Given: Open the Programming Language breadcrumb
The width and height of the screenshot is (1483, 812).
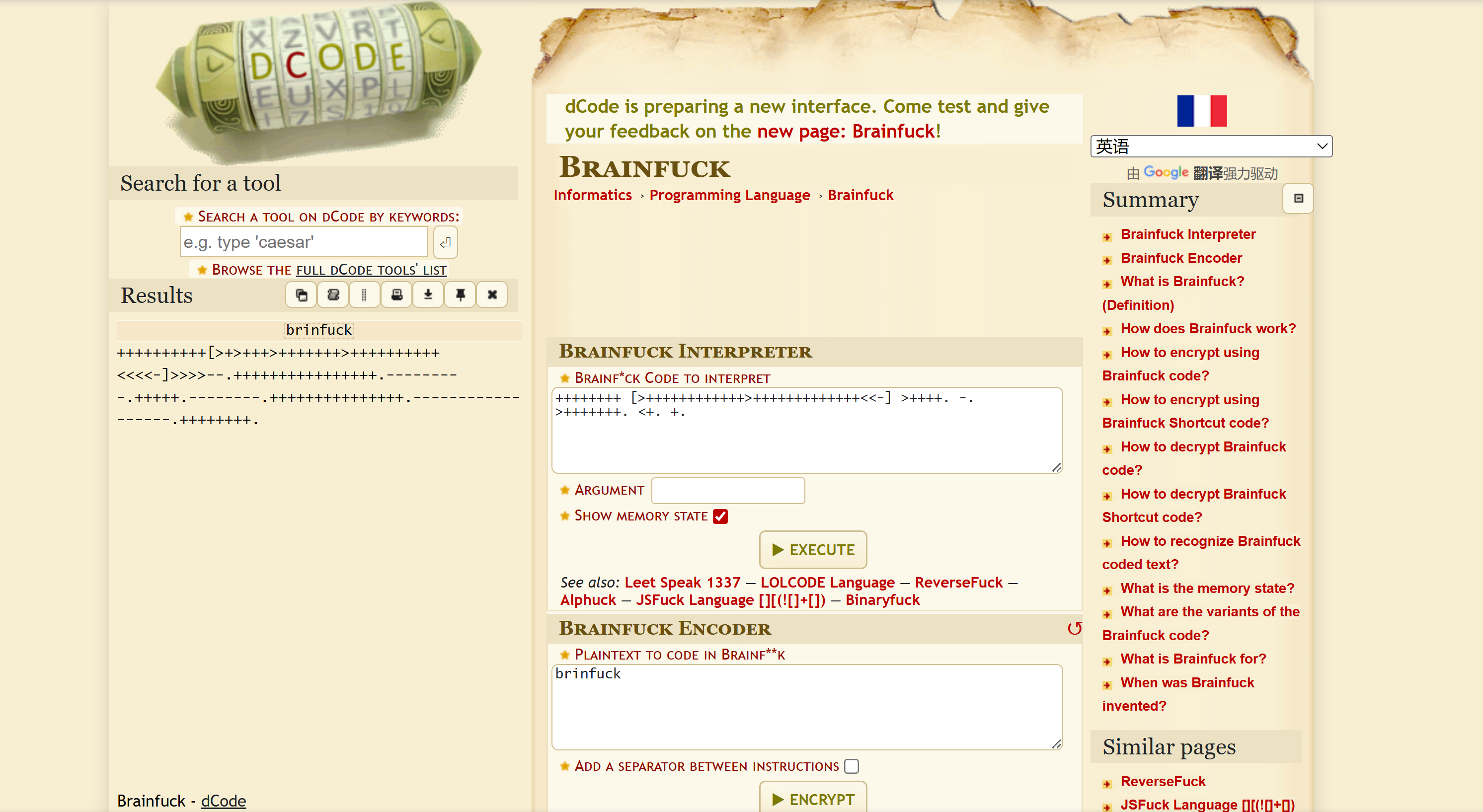Looking at the screenshot, I should (729, 195).
